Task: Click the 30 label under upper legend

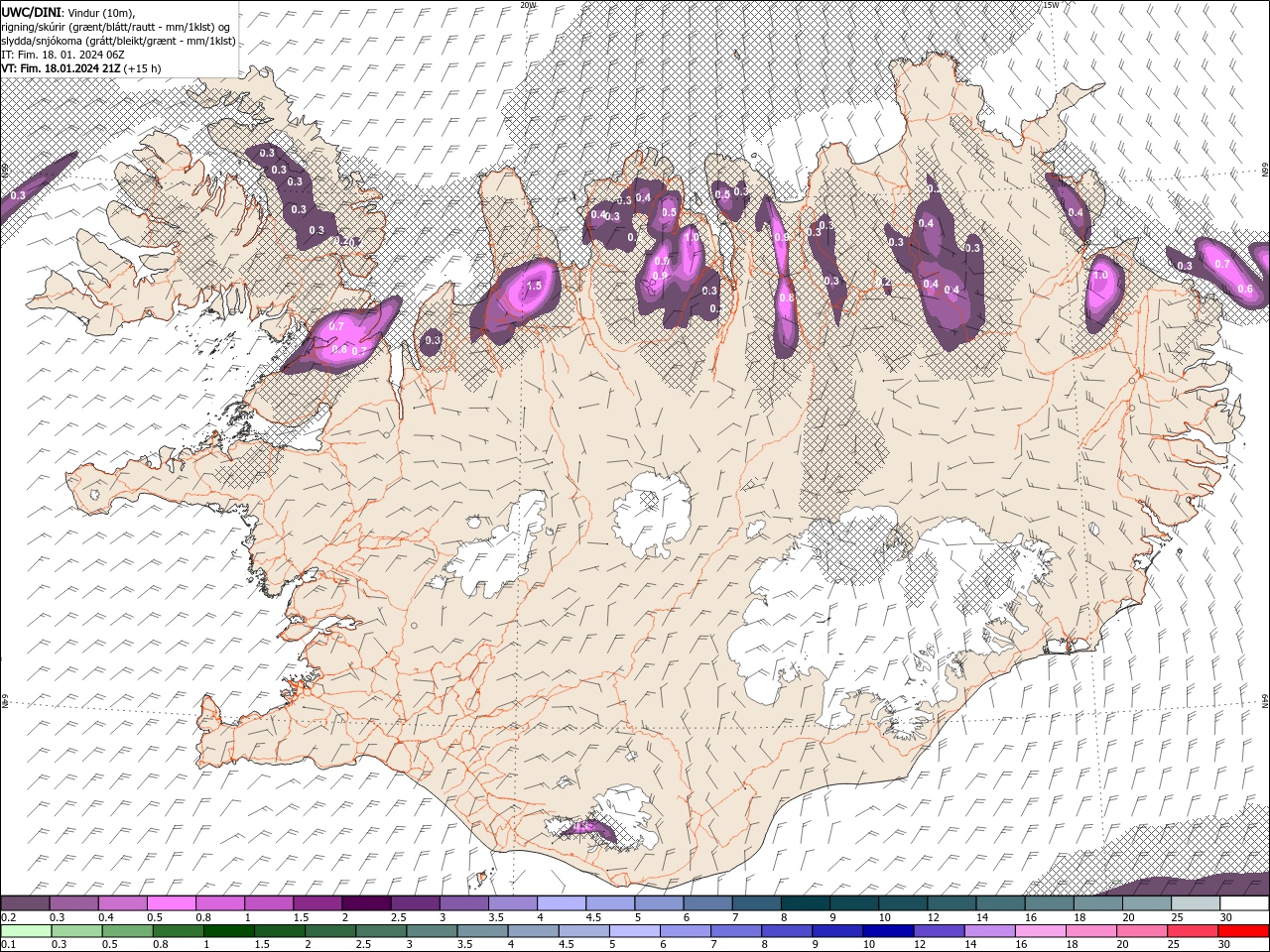Action: (x=1226, y=917)
